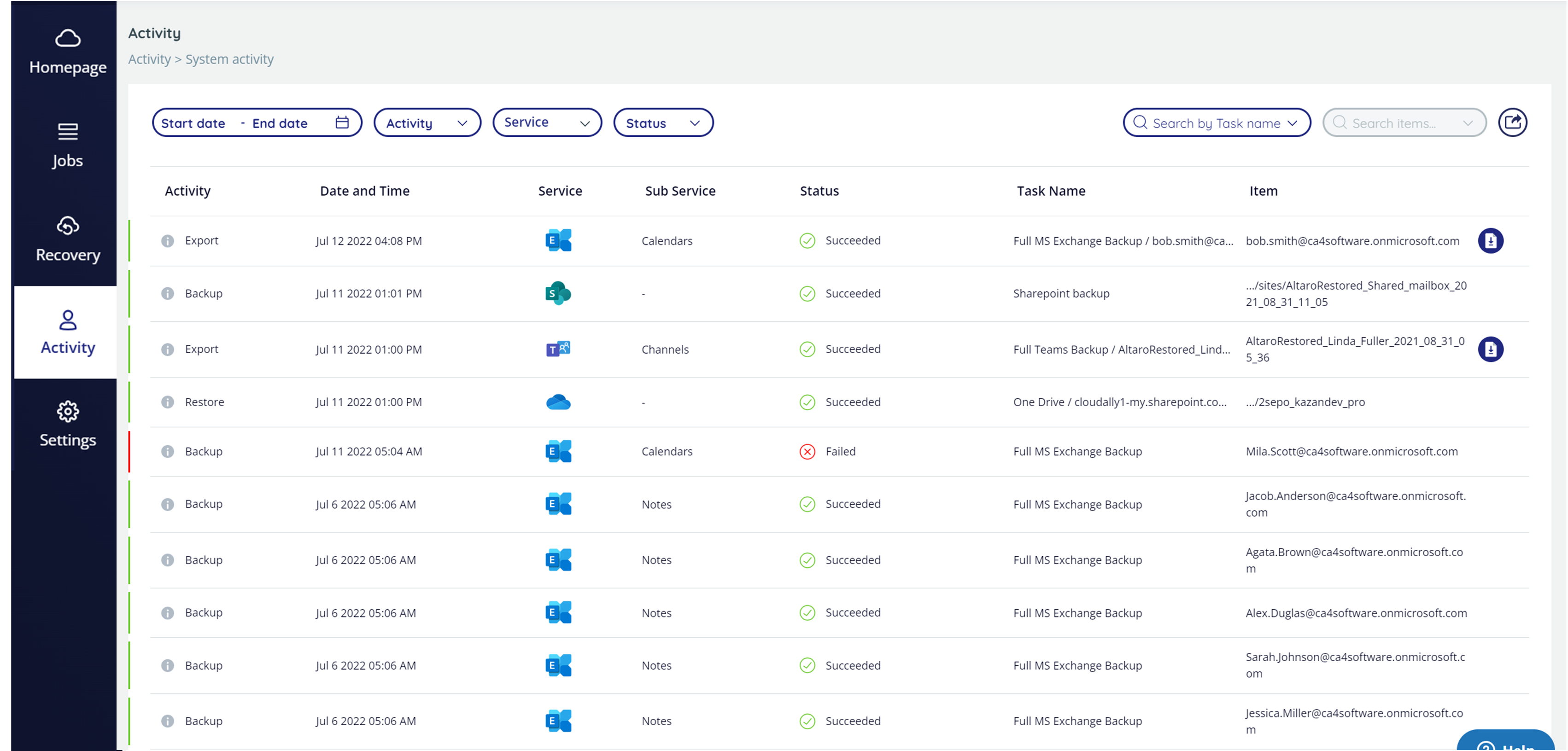
Task: Open the Recovery section in sidebar
Action: (67, 239)
